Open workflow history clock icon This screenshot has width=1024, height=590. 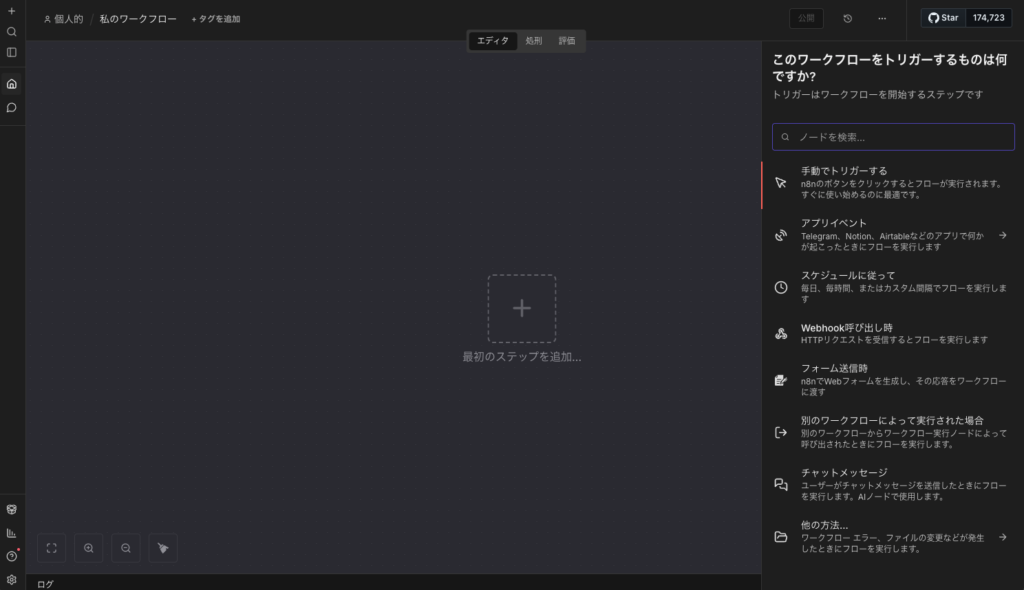click(848, 18)
